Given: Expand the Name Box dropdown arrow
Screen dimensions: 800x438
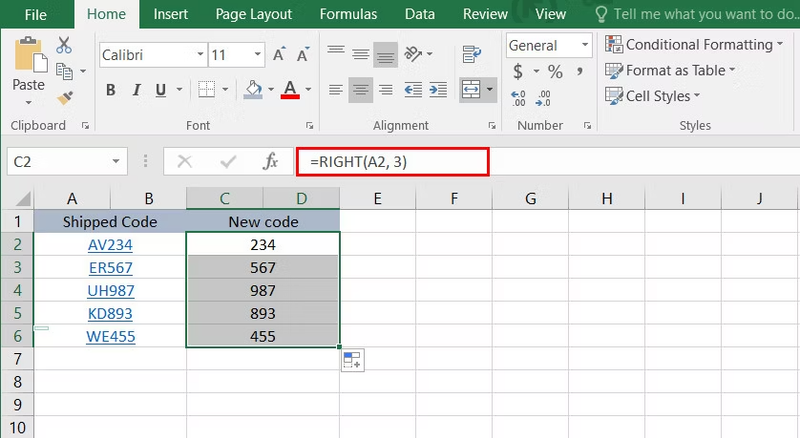Looking at the screenshot, I should (116, 161).
